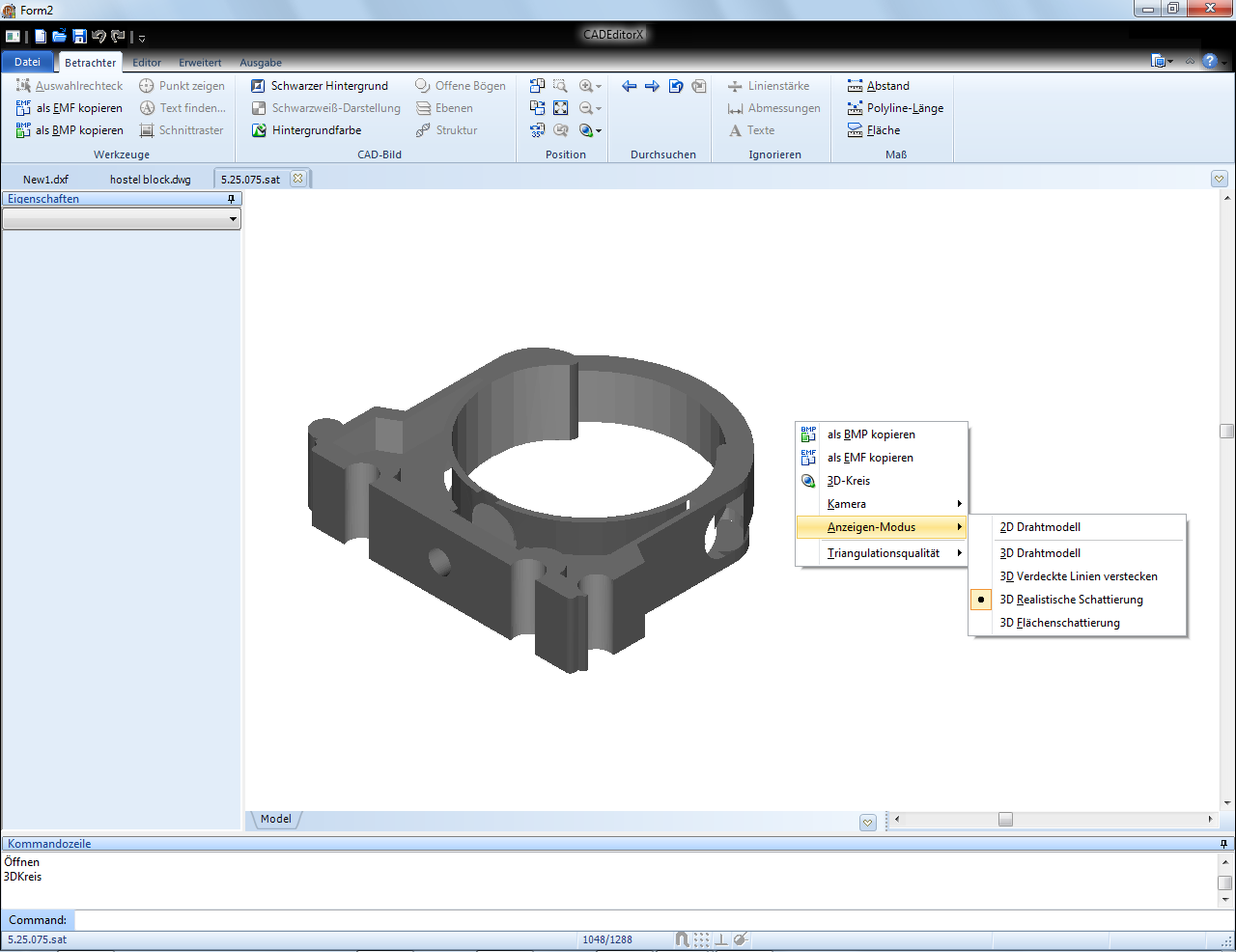This screenshot has height=952, width=1236.
Task: Select 3D Realistische Schattierung radio option
Action: pyautogui.click(x=1071, y=600)
